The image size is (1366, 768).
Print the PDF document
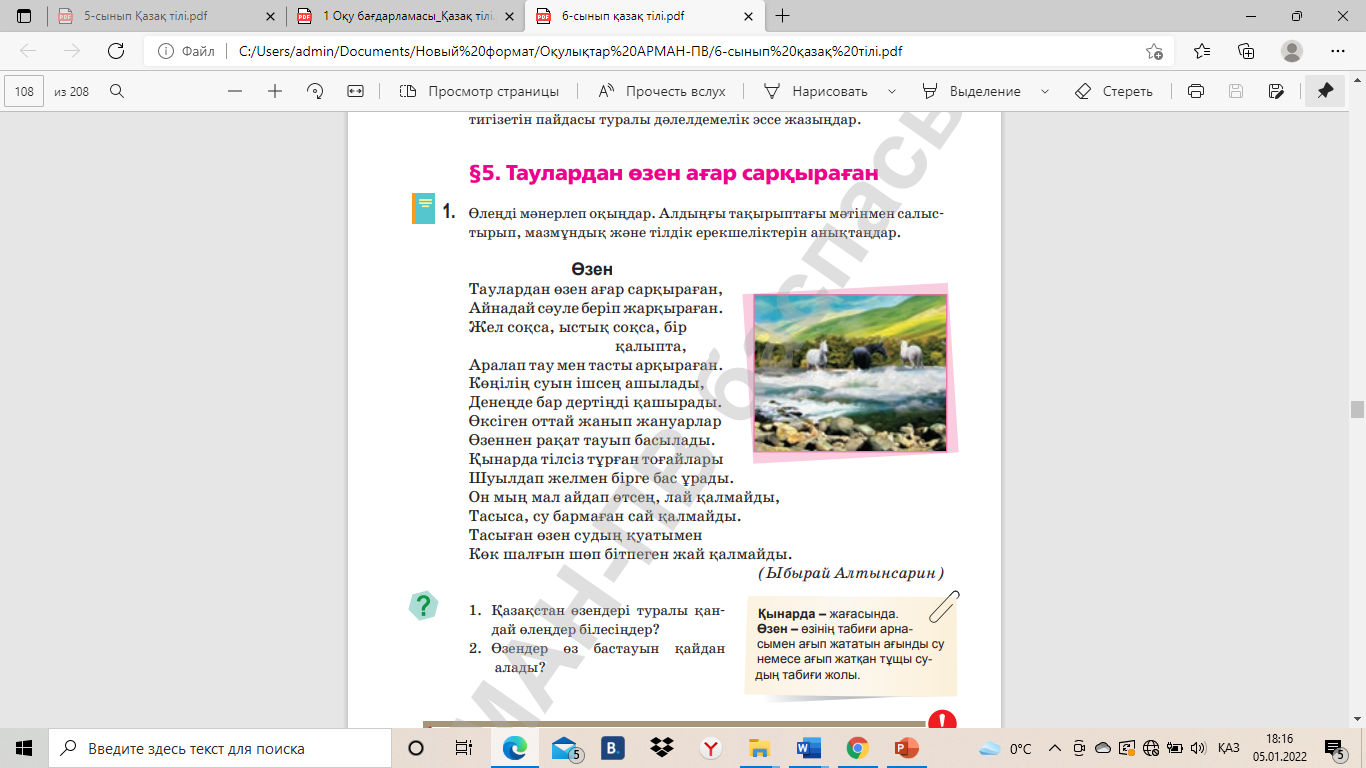click(x=1195, y=91)
